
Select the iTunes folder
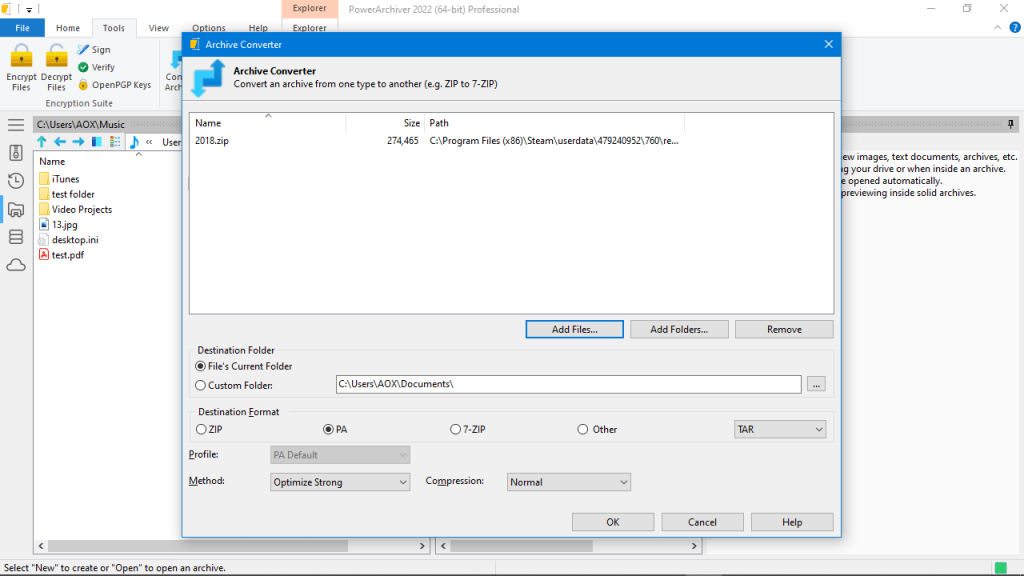(59, 179)
